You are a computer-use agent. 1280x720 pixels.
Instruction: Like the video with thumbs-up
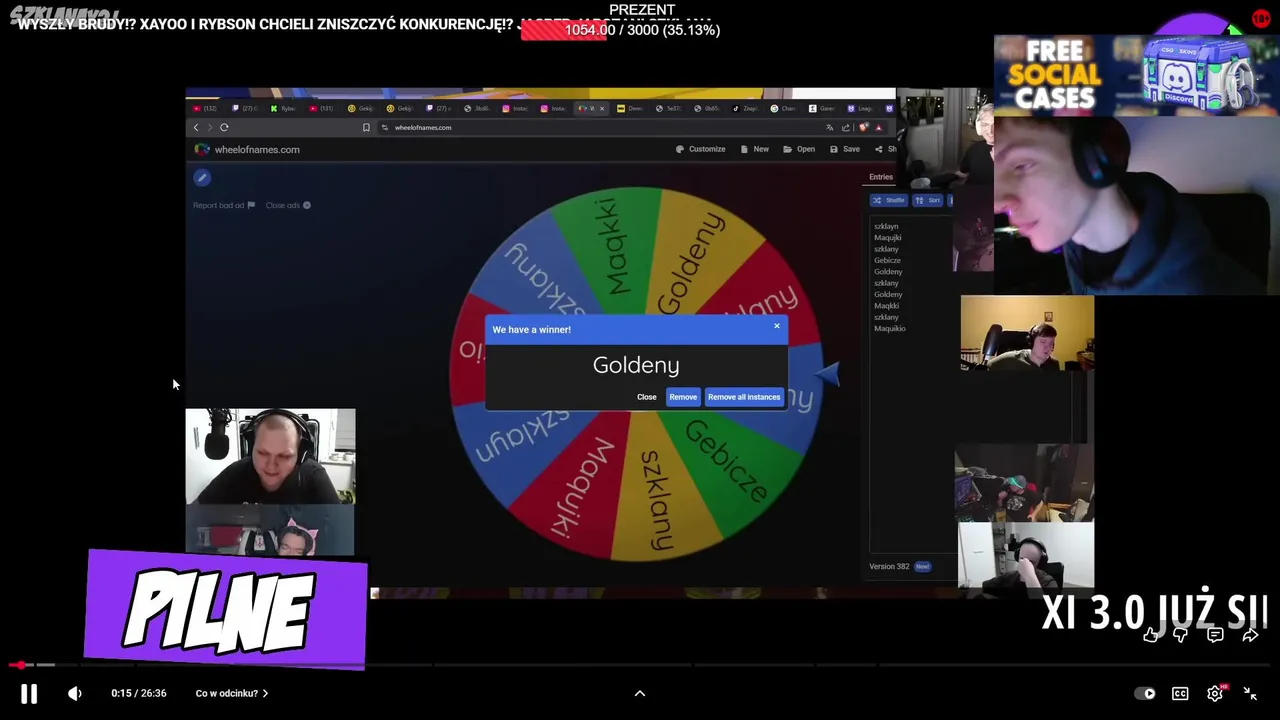[1152, 635]
